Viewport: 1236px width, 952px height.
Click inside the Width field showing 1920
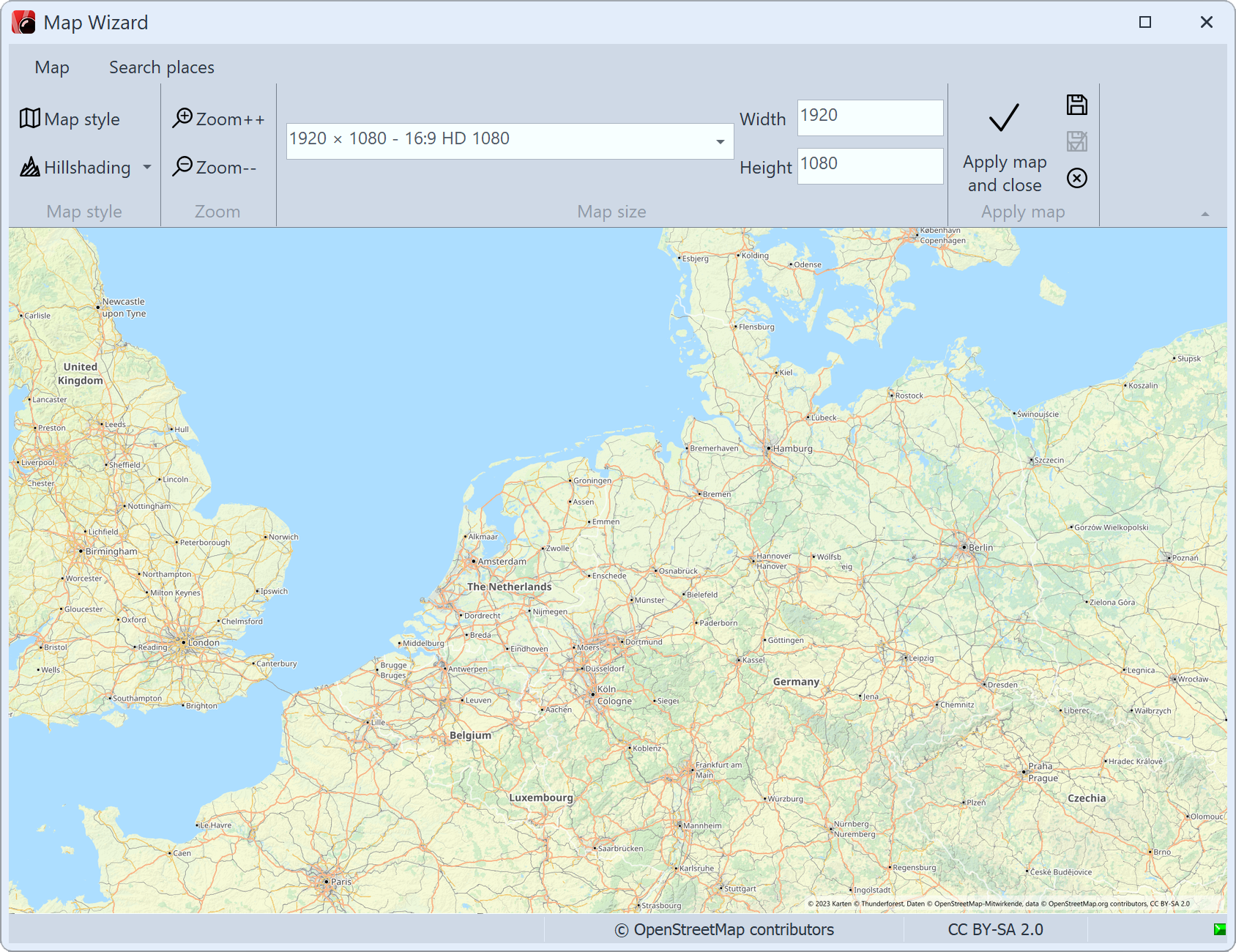(x=868, y=117)
